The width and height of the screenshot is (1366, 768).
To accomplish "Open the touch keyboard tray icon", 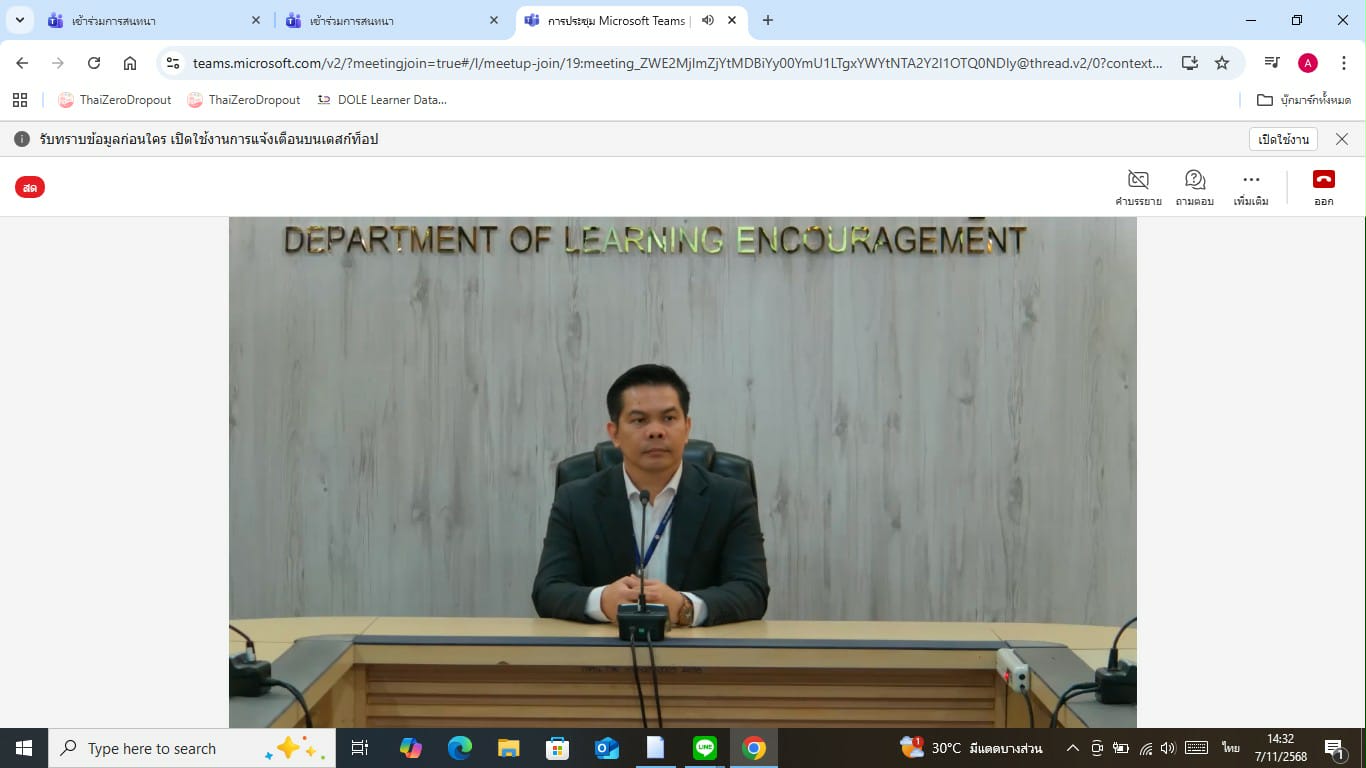I will coord(1196,748).
